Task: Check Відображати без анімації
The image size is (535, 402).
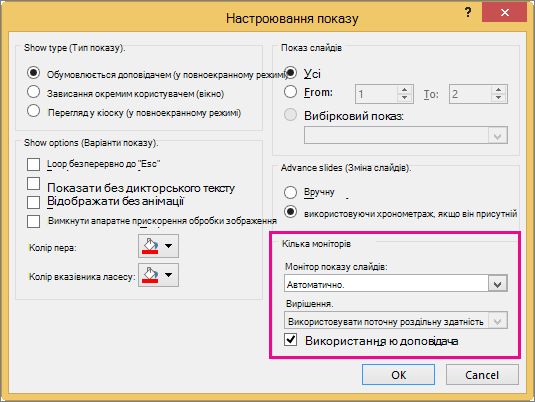Action: click(x=33, y=202)
